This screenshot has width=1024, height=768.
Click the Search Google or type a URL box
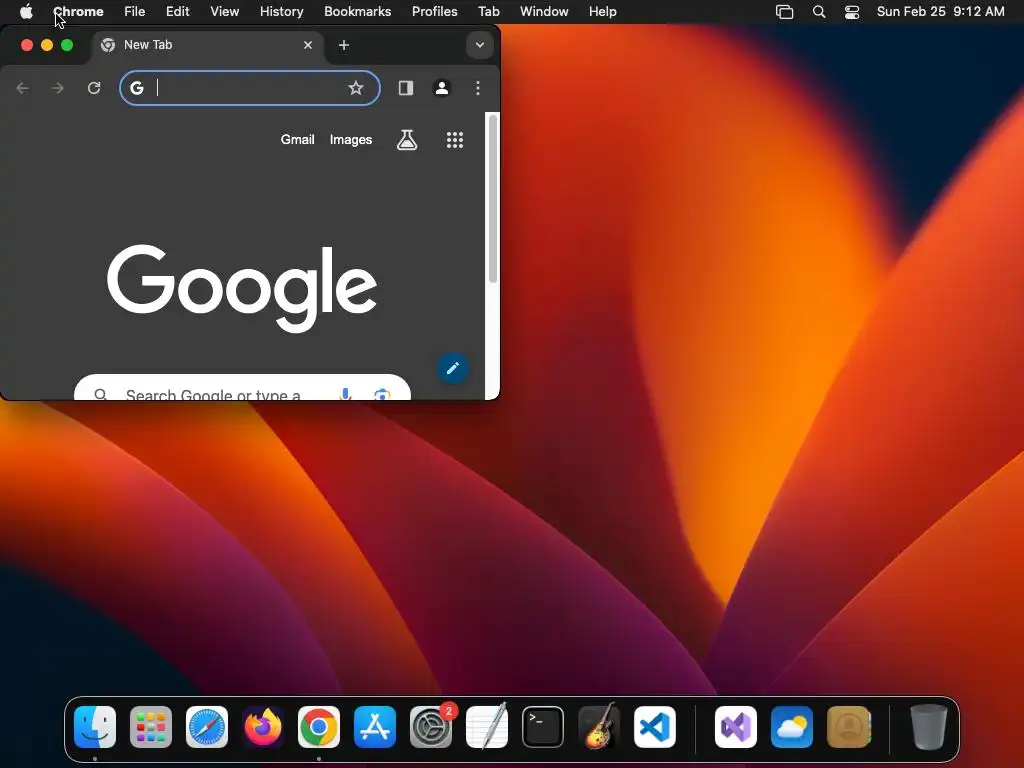(x=242, y=388)
